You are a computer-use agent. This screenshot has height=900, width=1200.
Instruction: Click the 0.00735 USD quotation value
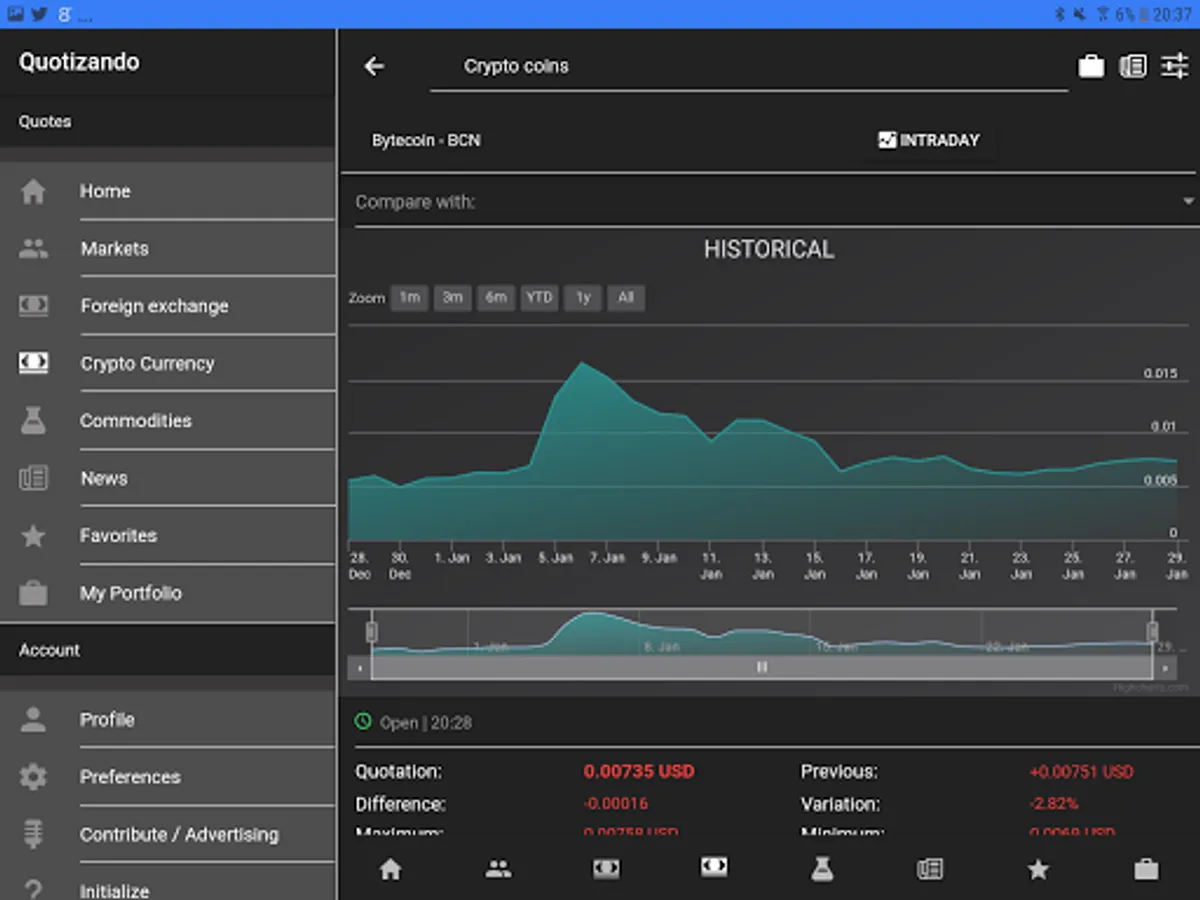pyautogui.click(x=639, y=771)
